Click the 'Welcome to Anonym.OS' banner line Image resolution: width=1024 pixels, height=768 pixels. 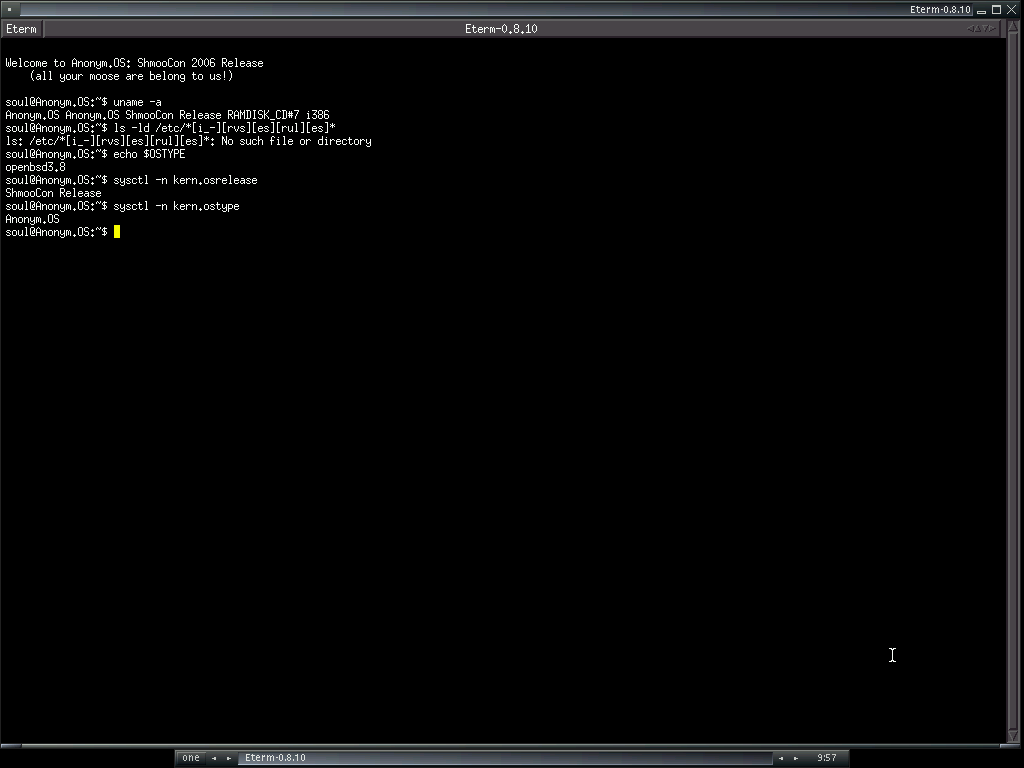point(135,63)
